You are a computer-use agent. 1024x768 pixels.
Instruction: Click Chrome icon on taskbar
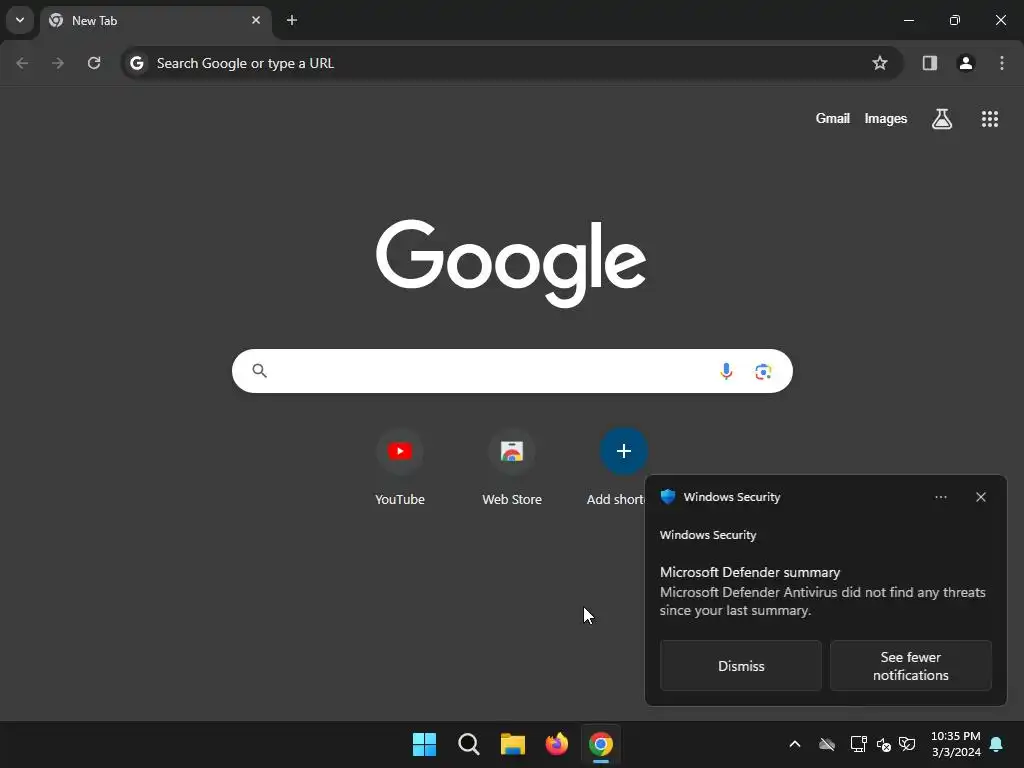click(601, 744)
